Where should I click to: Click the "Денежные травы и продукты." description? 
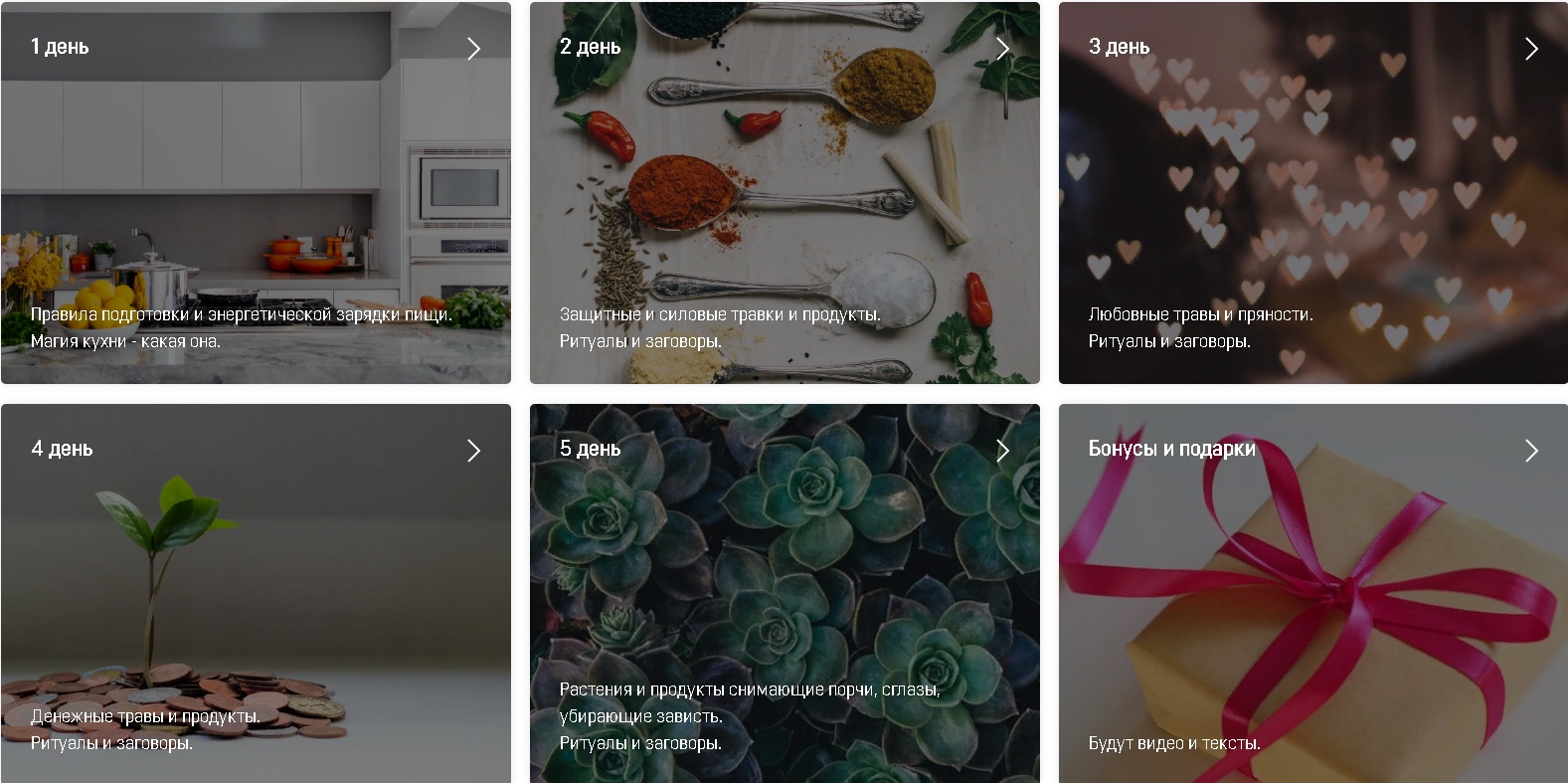point(145,716)
